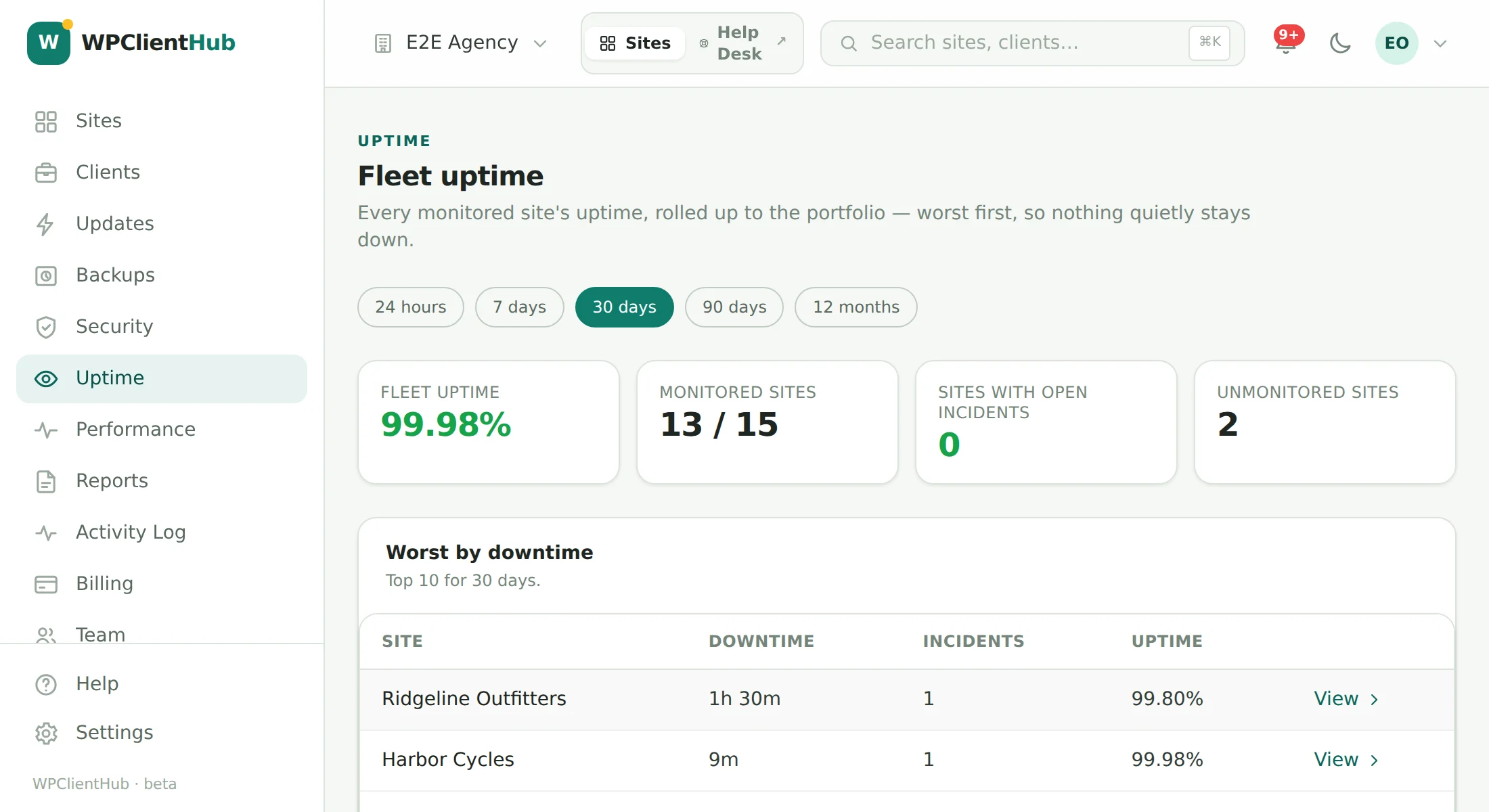Open notifications bell with 9+ badge
1489x812 pixels.
click(1286, 43)
